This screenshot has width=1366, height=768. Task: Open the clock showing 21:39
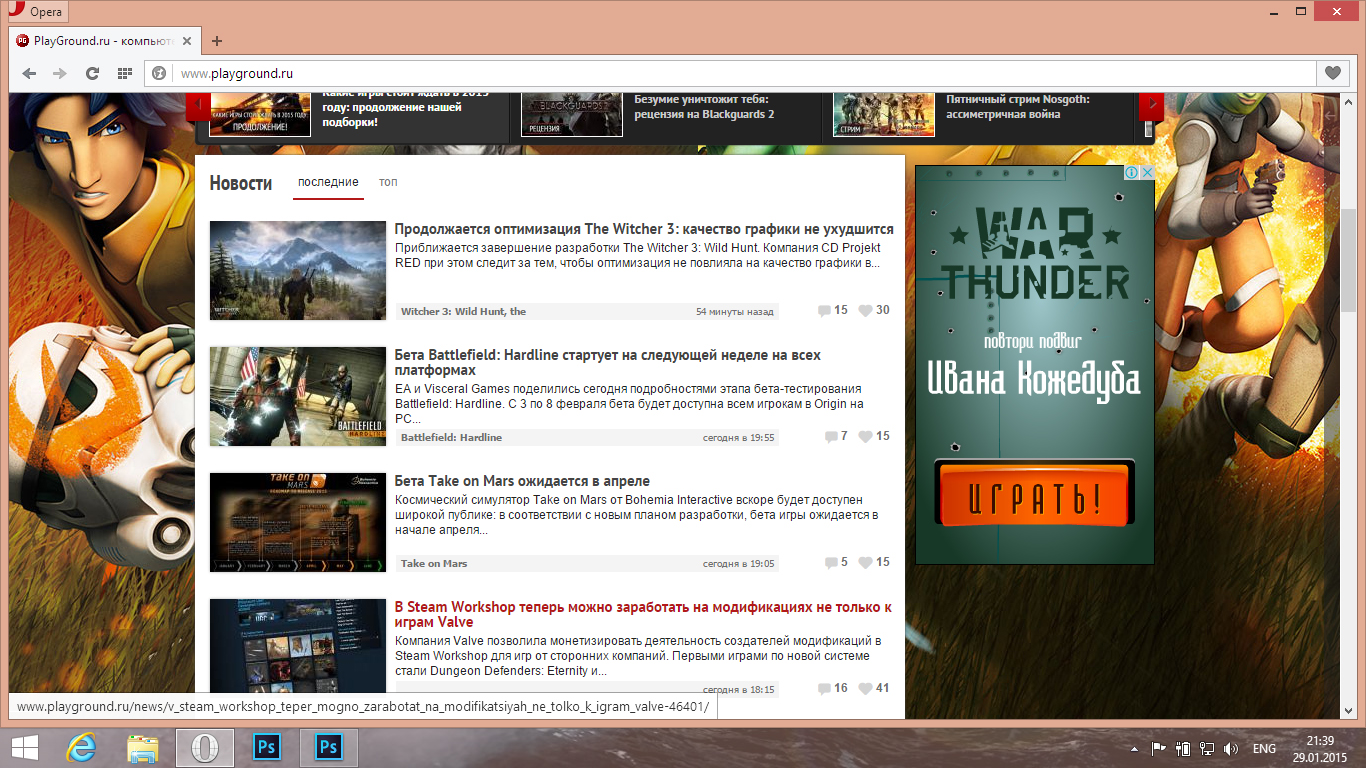coord(1320,748)
